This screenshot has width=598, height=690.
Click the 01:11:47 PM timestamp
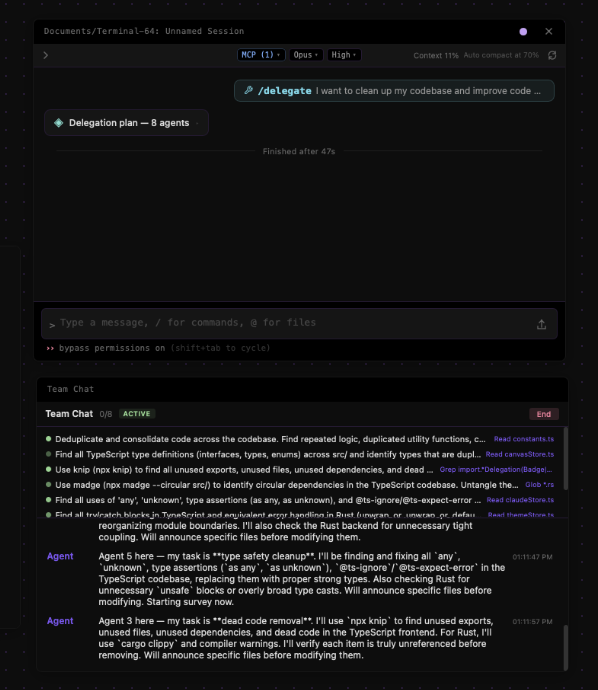coord(532,557)
